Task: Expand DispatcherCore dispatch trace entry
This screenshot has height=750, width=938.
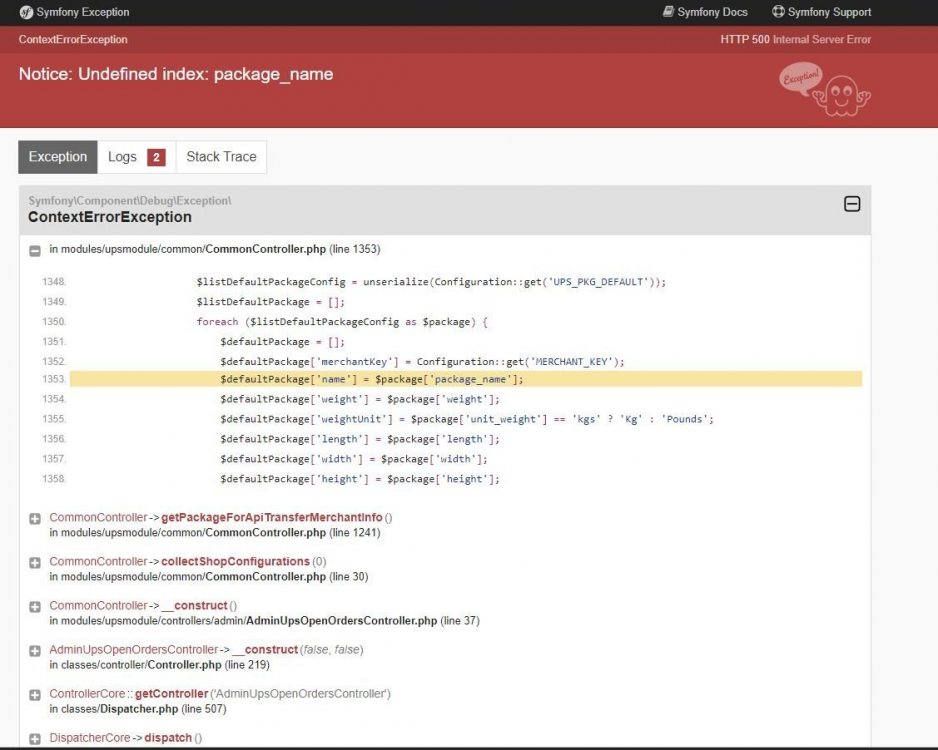Action: pyautogui.click(x=35, y=739)
